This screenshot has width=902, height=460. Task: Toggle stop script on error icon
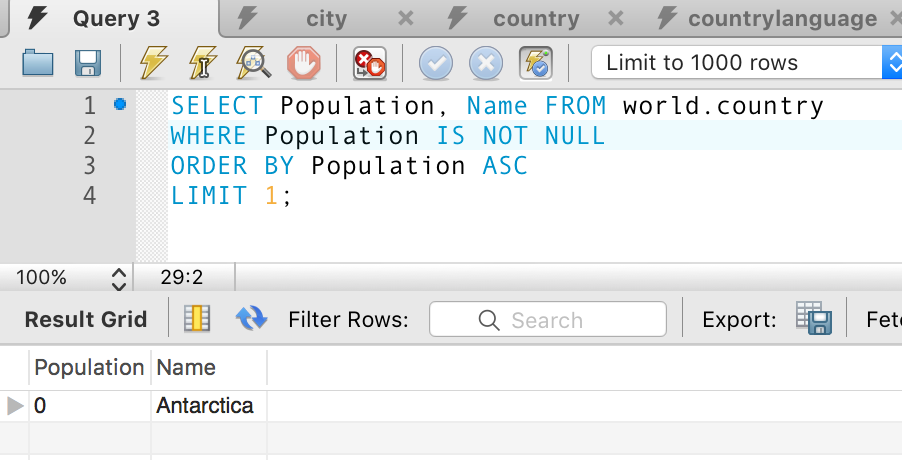[x=370, y=63]
